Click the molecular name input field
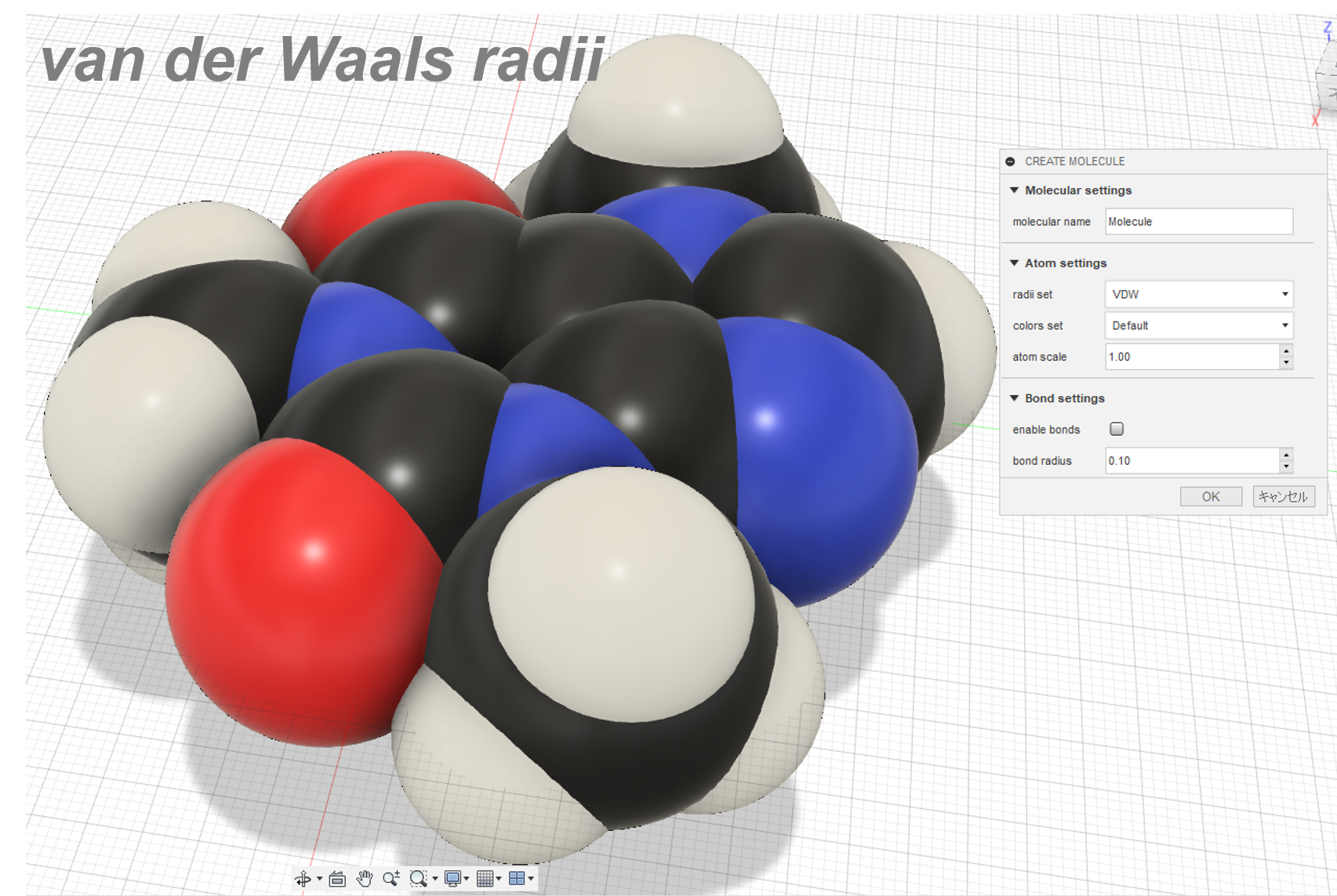1337x896 pixels. 1198,222
